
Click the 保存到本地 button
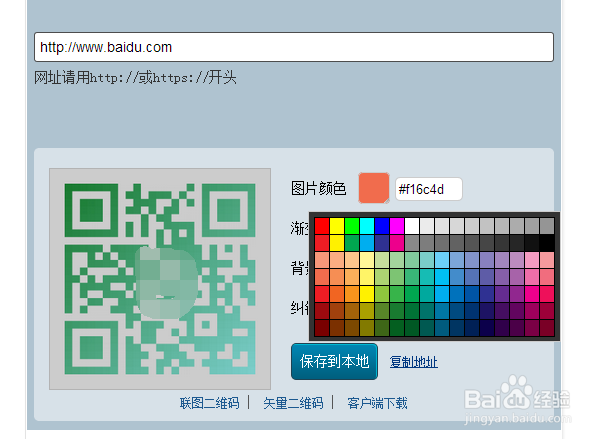(334, 361)
